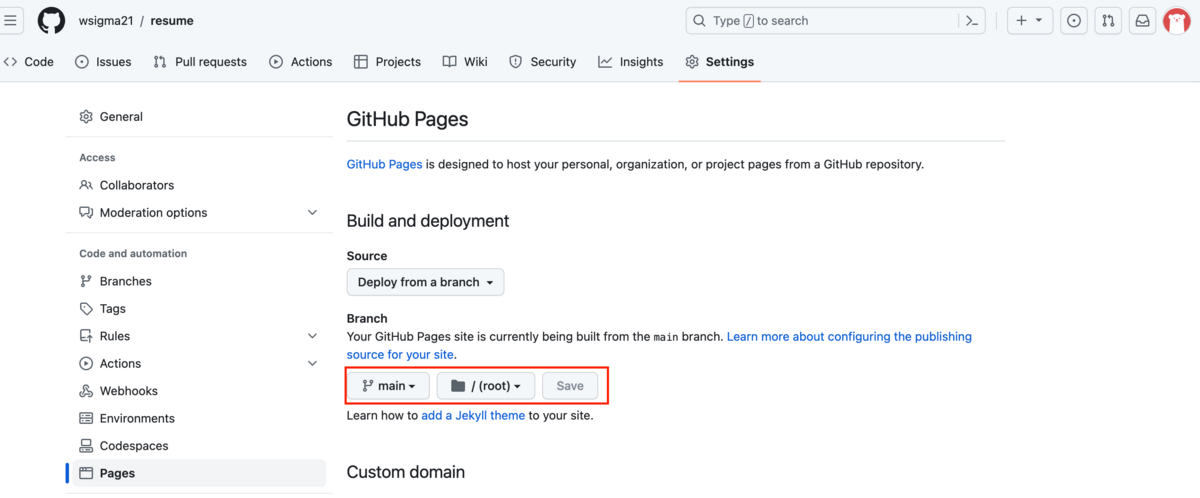Open the / (root) folder dropdown

pyautogui.click(x=486, y=386)
